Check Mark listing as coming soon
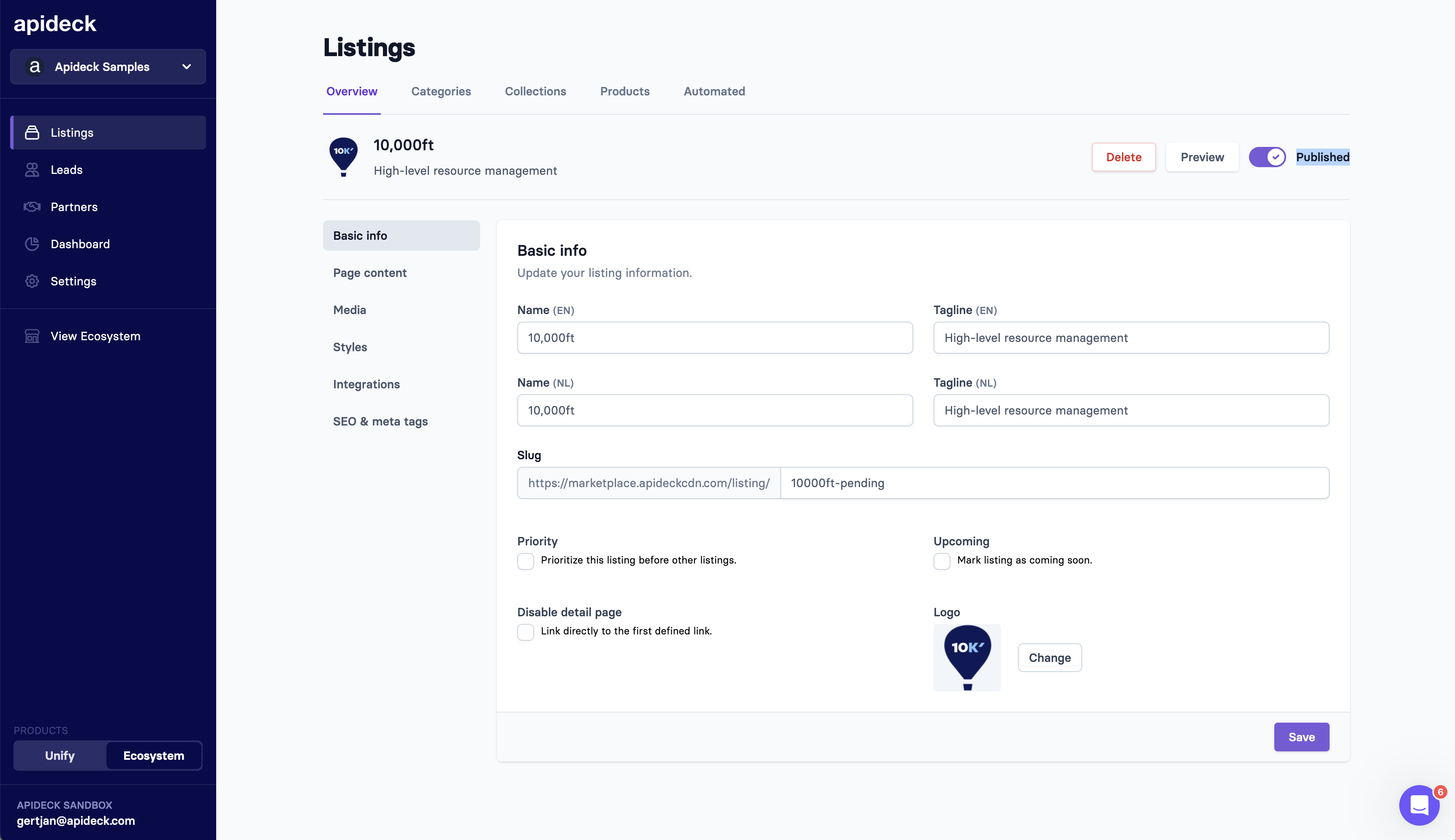This screenshot has height=840, width=1455. pyautogui.click(x=942, y=561)
